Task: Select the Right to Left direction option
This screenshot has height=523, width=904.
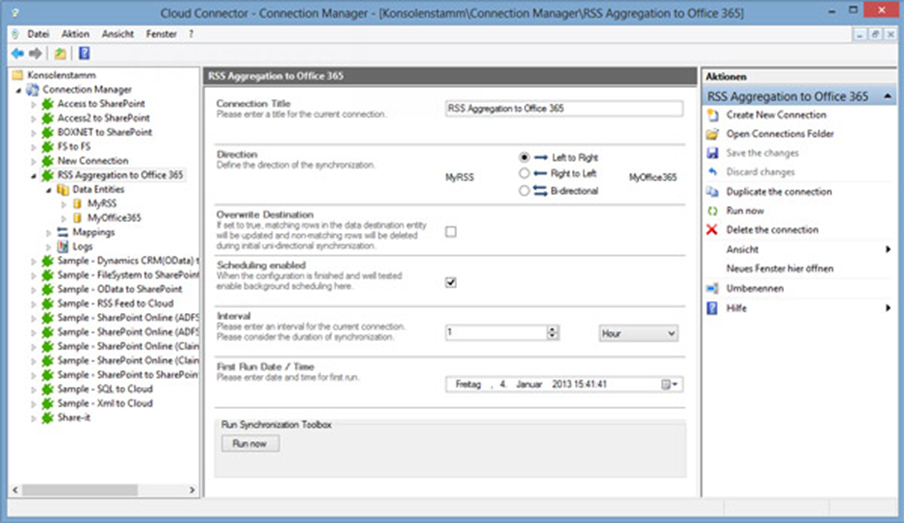Action: click(x=524, y=174)
